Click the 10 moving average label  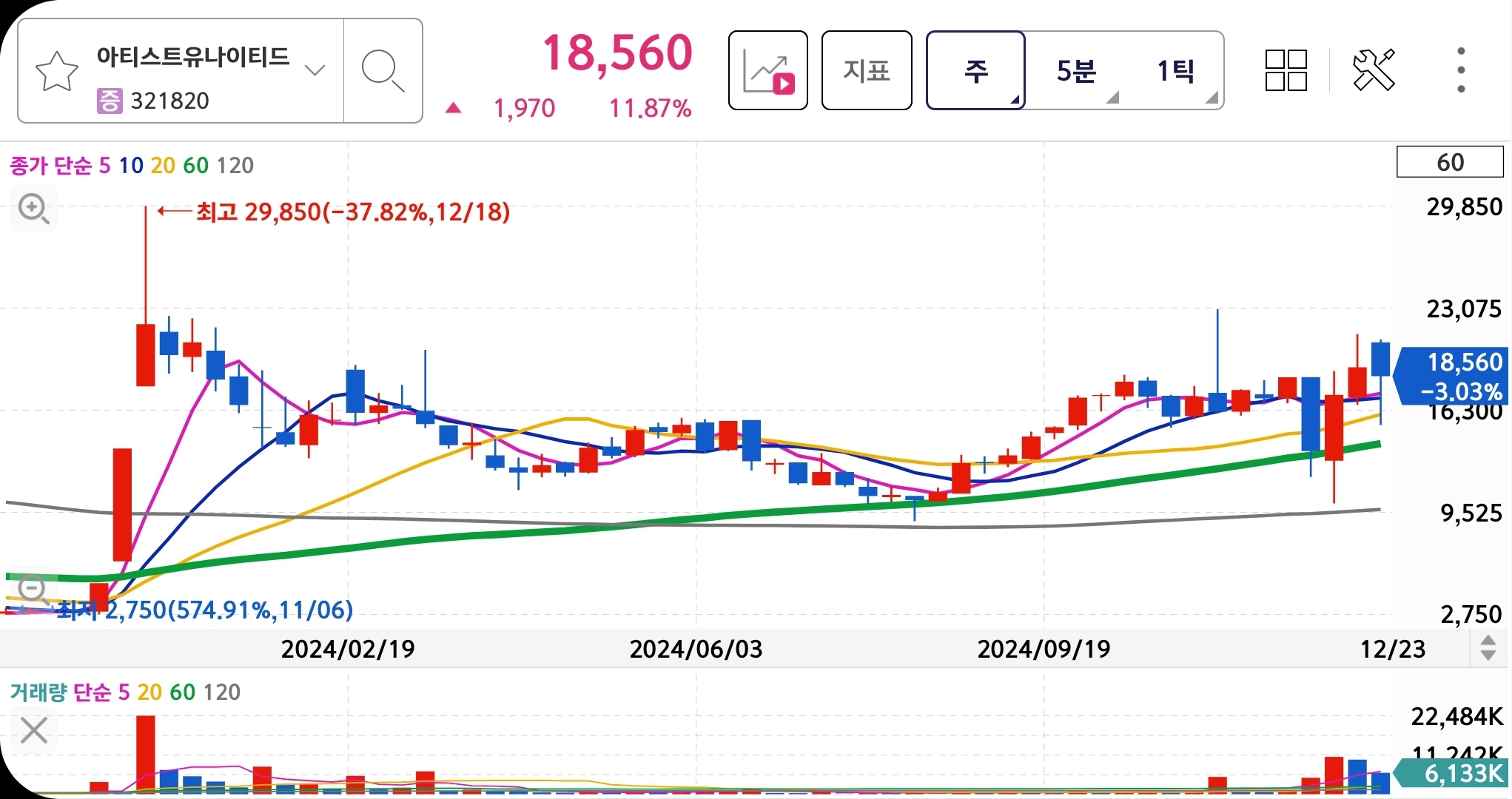(x=131, y=165)
